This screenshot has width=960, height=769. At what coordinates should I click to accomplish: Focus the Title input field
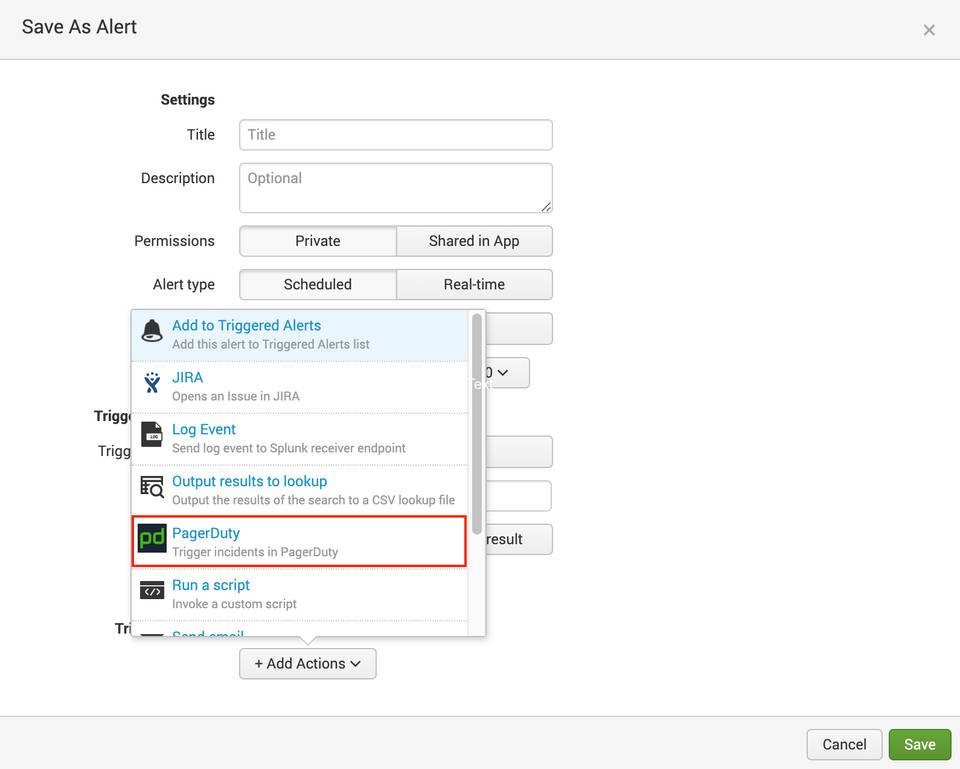[x=396, y=135]
